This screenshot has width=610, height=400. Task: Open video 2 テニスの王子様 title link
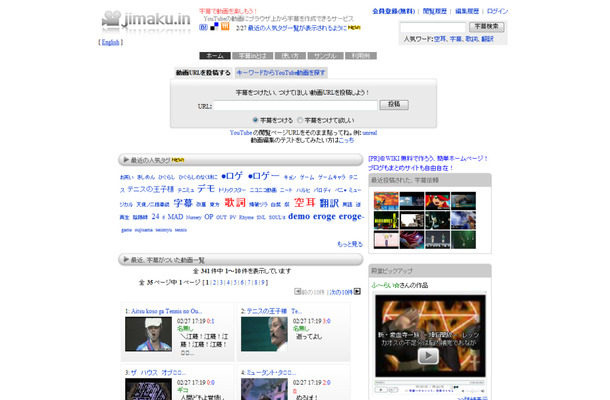274,311
